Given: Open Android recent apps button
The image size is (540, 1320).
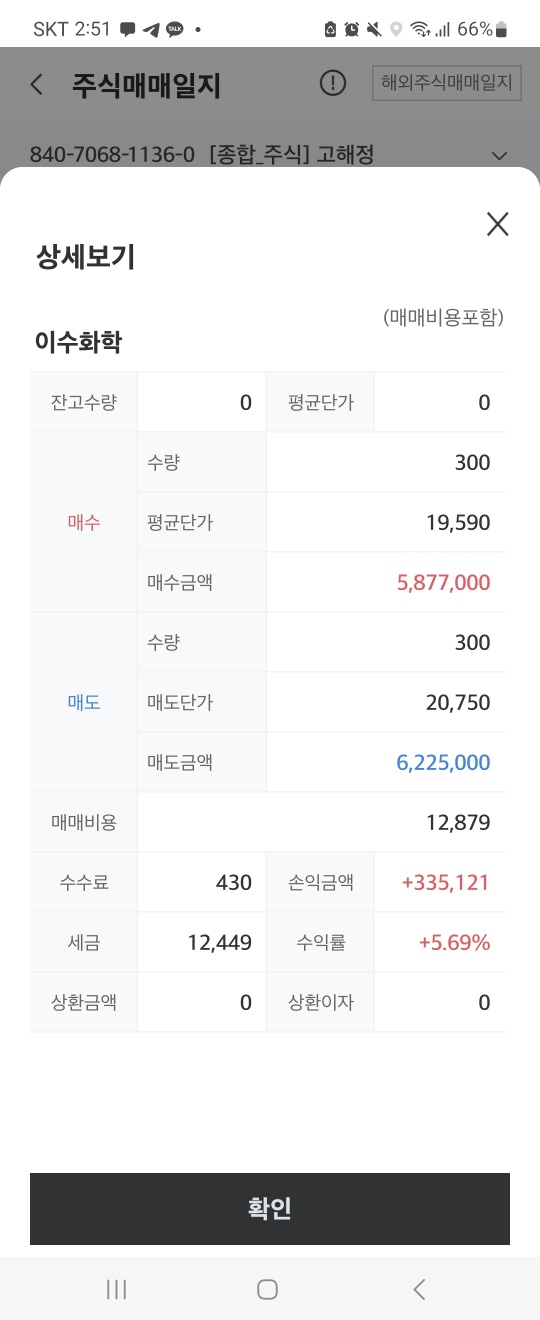Looking at the screenshot, I should [x=117, y=1289].
